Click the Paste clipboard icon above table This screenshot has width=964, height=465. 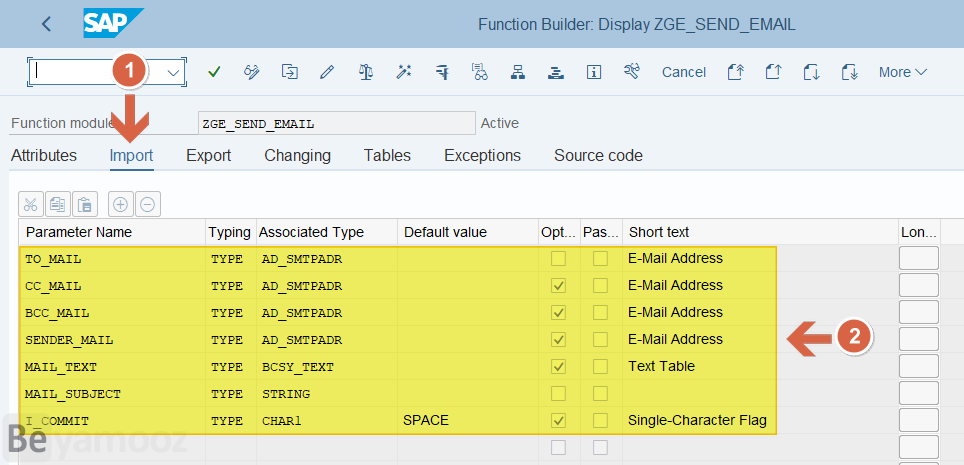click(85, 204)
